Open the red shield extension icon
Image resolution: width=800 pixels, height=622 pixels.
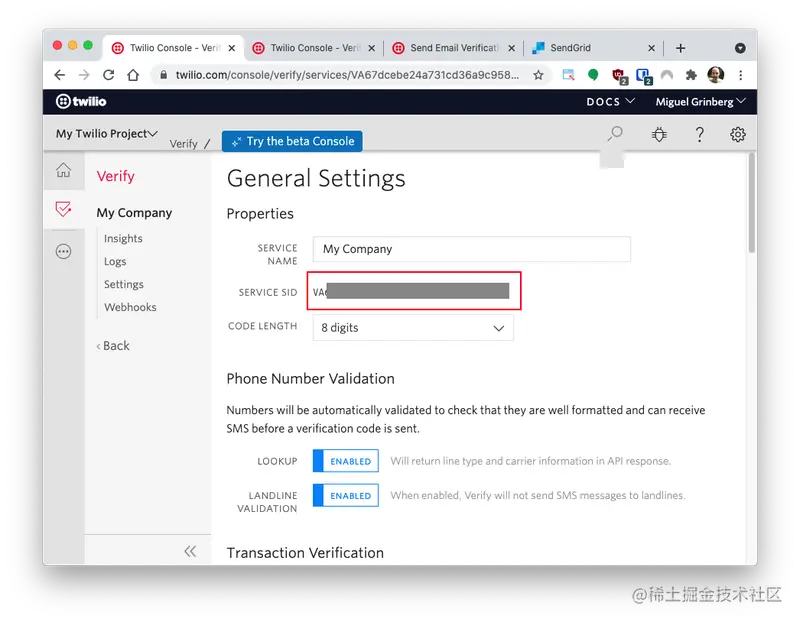pos(619,76)
